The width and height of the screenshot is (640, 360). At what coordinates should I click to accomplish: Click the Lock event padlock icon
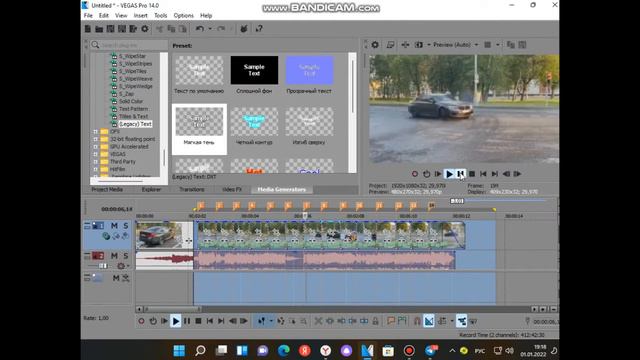376,321
